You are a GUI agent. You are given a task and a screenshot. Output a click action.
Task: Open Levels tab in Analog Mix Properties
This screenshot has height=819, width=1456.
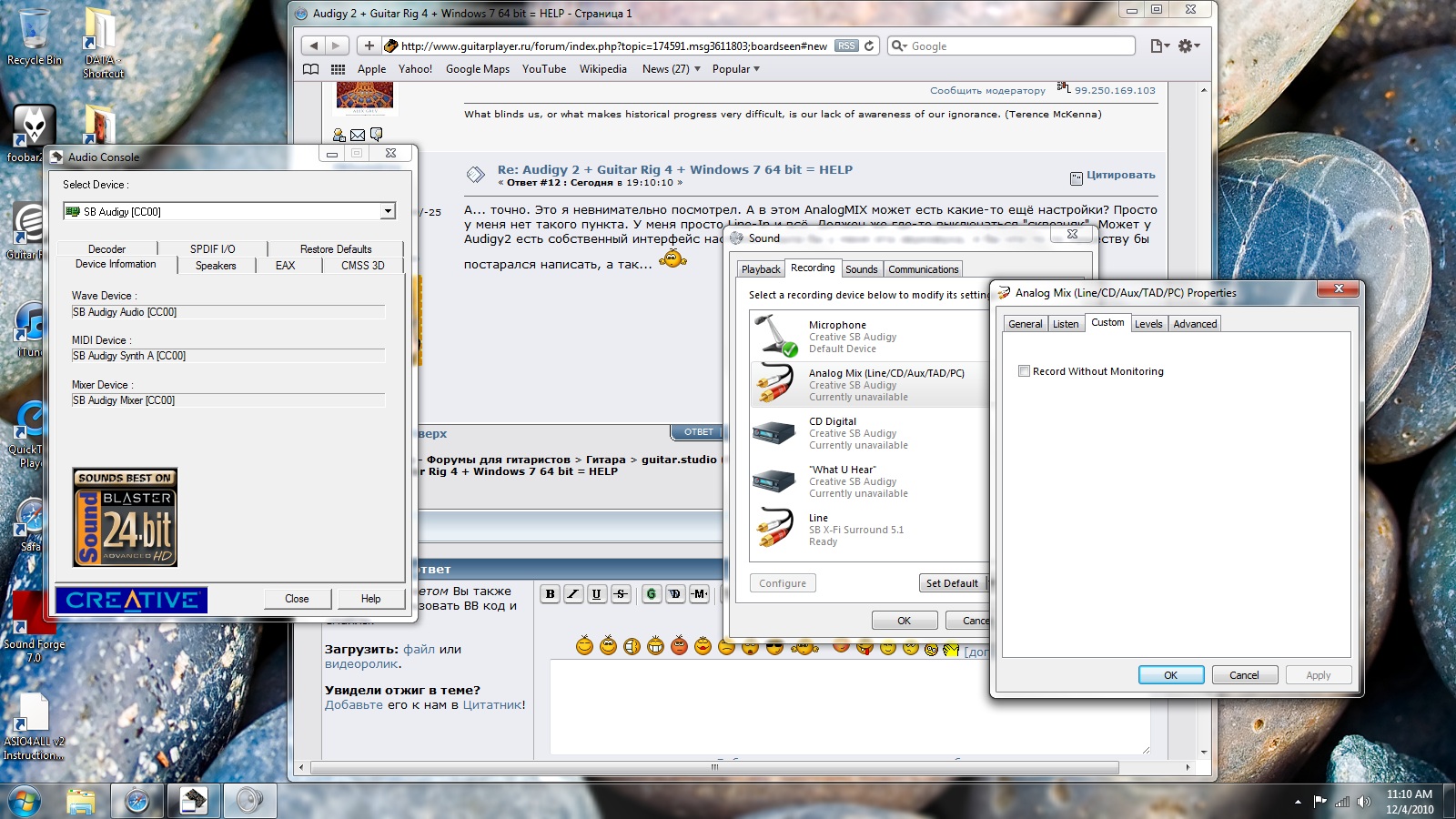tap(1148, 324)
